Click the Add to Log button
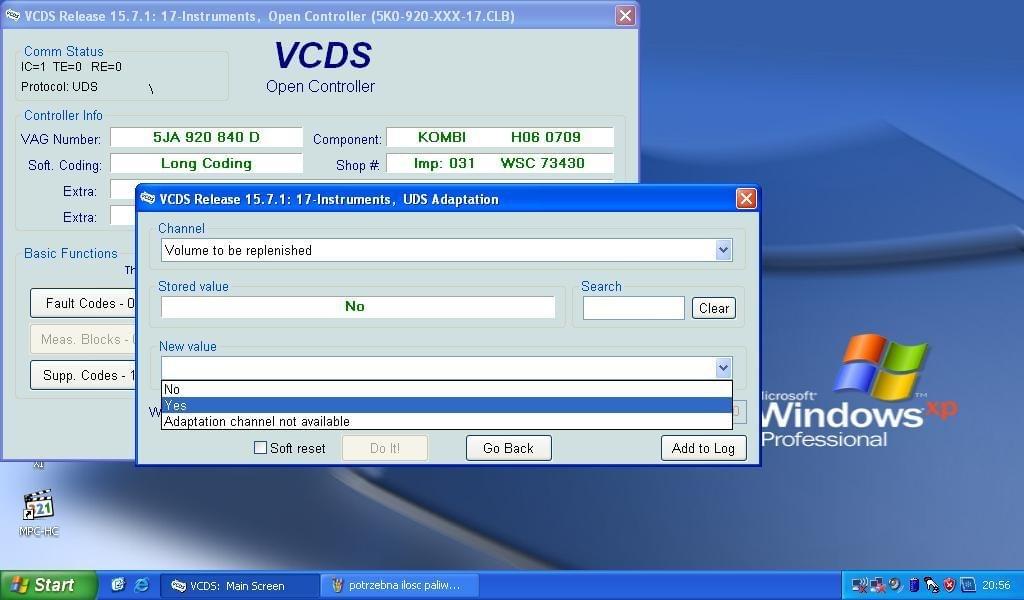This screenshot has width=1024, height=600. 703,448
